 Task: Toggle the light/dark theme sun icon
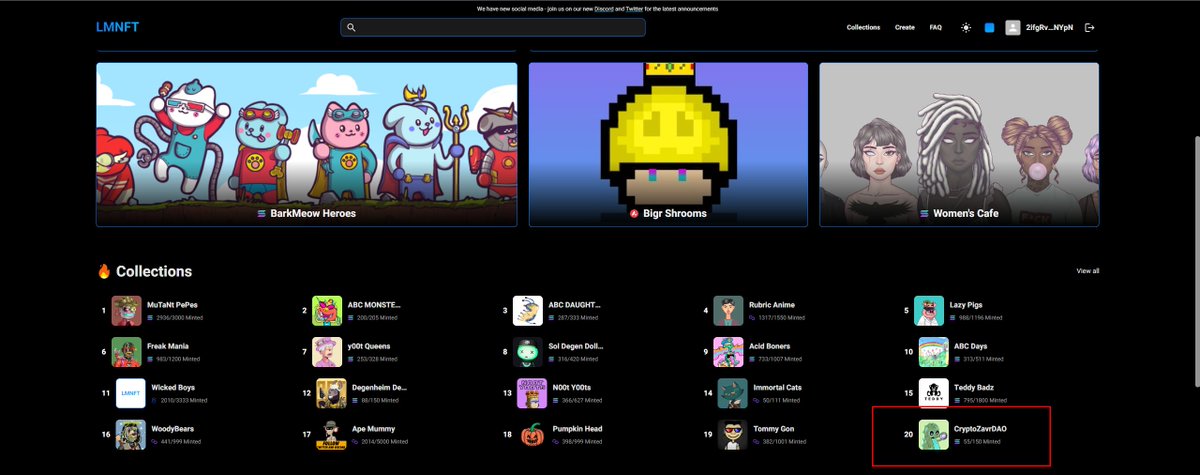(x=966, y=28)
